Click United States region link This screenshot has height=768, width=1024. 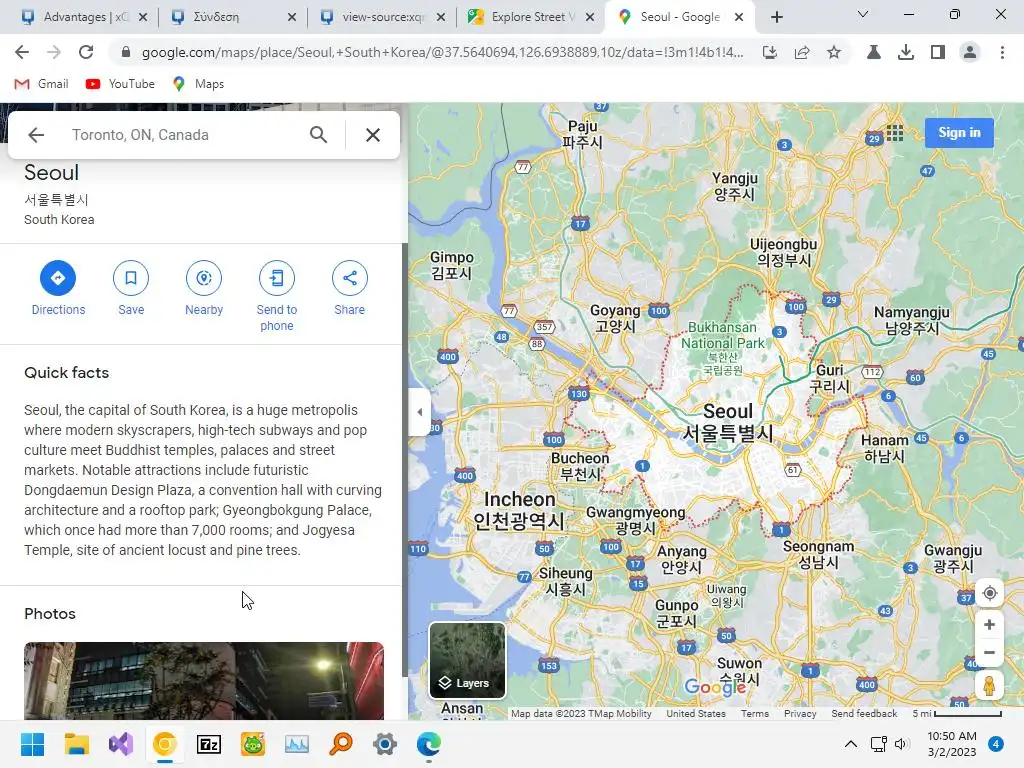[x=696, y=714]
